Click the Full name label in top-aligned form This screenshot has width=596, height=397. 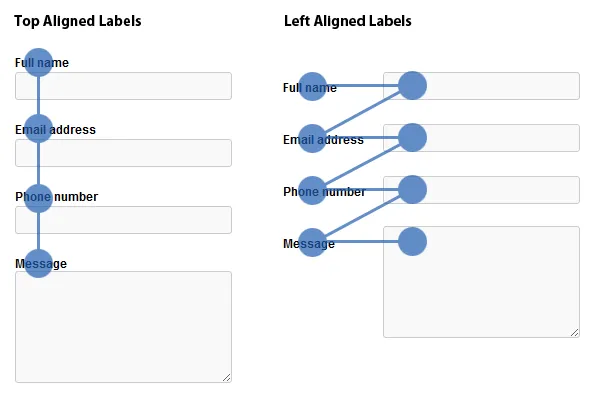coord(42,63)
